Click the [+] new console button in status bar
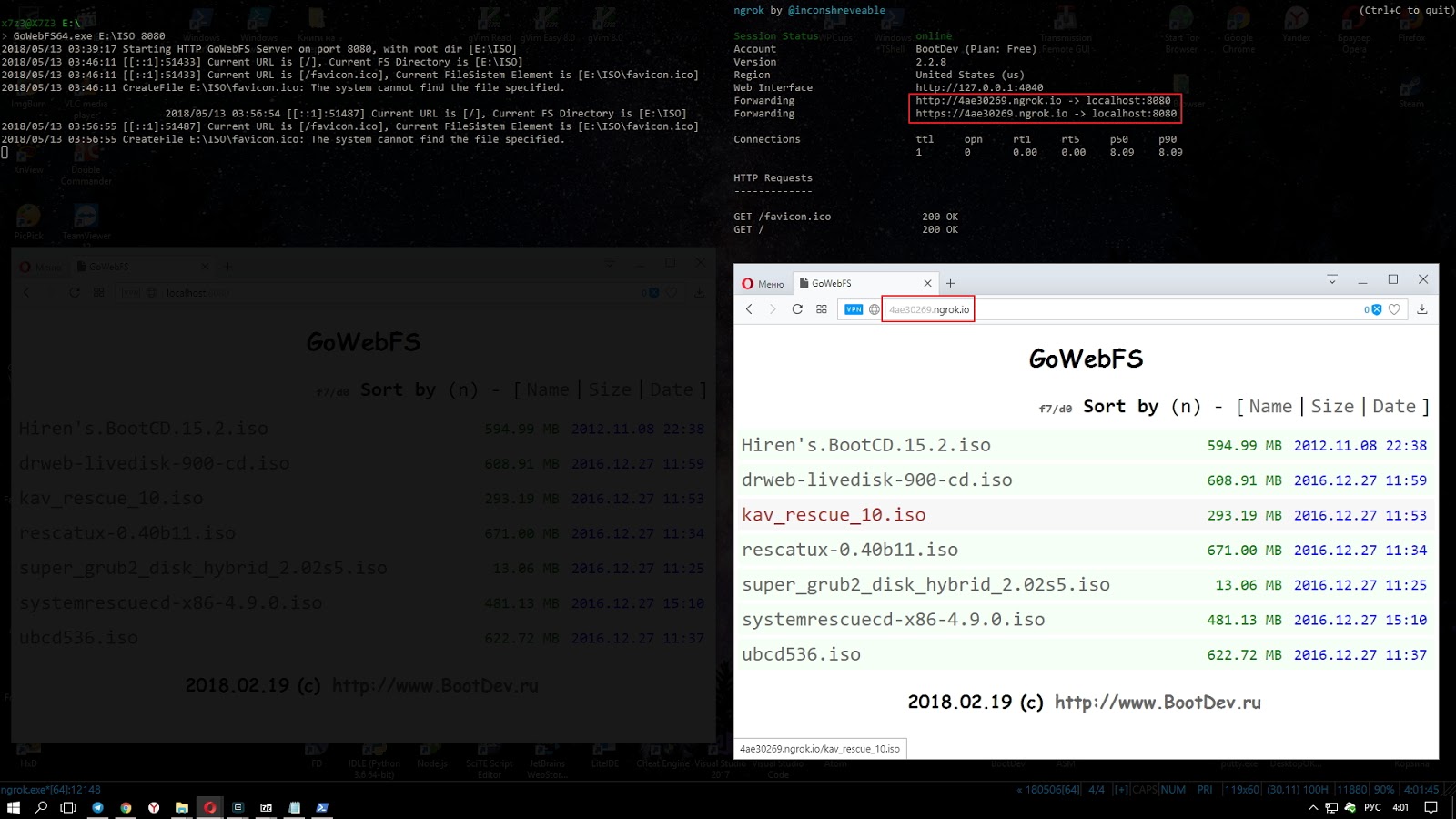 point(1121,790)
